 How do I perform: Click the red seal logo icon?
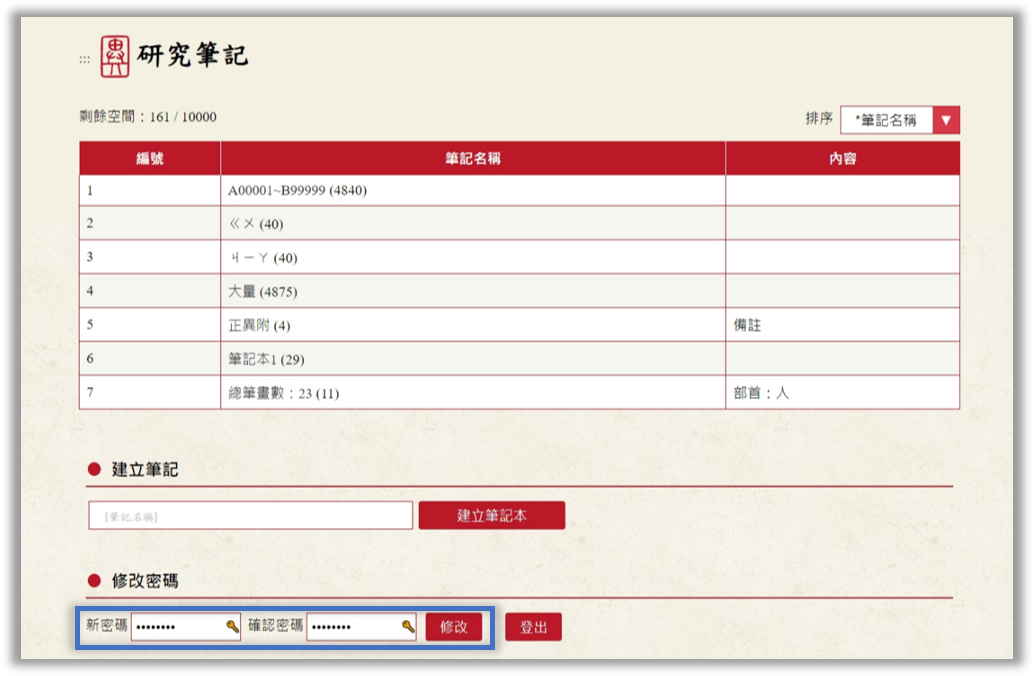point(115,57)
